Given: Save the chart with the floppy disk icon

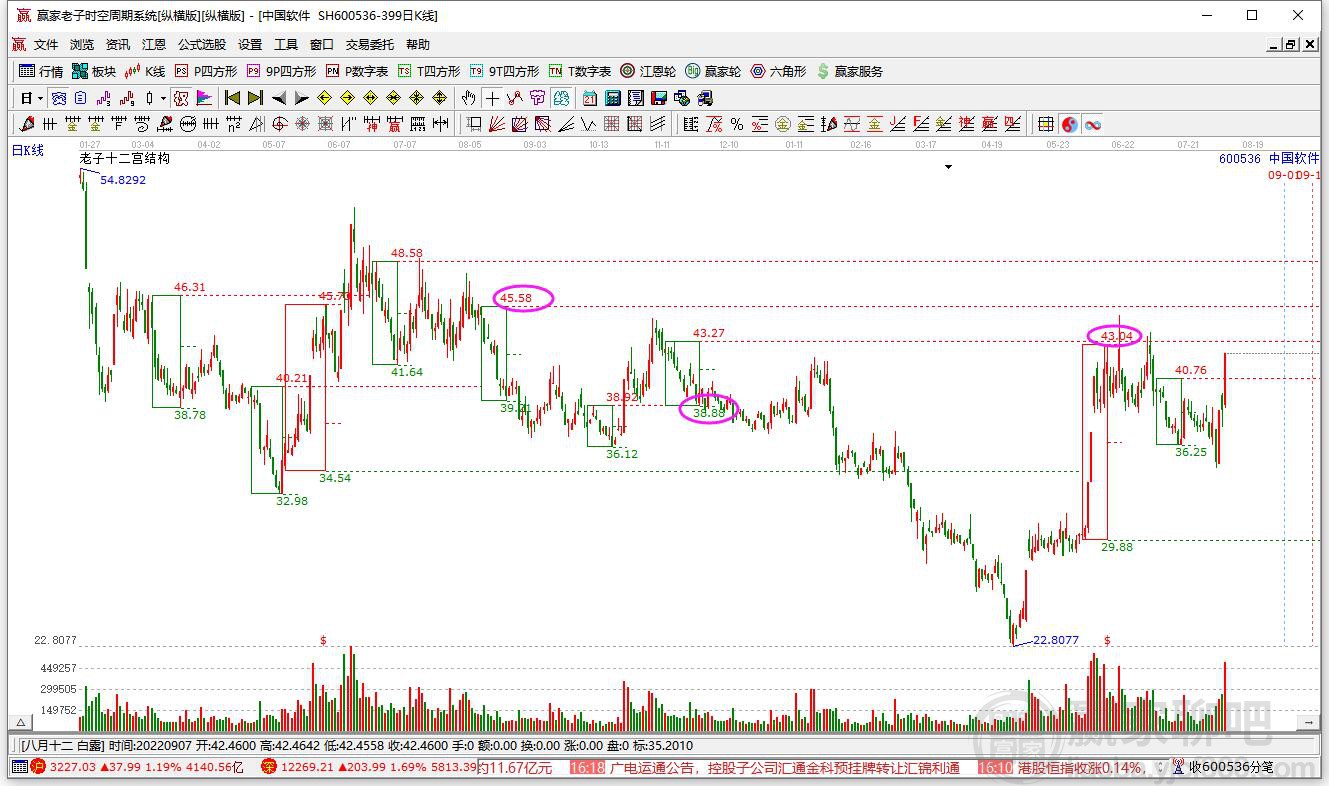Looking at the screenshot, I should [659, 98].
